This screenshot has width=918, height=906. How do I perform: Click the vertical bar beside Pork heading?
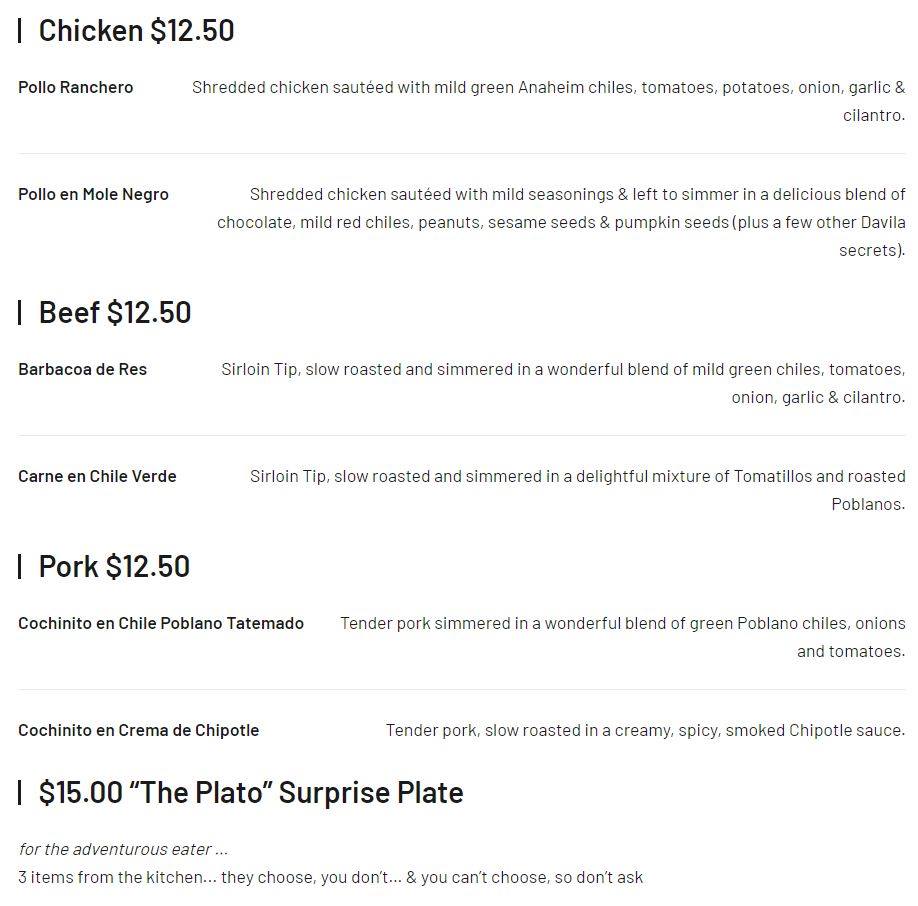(20, 566)
